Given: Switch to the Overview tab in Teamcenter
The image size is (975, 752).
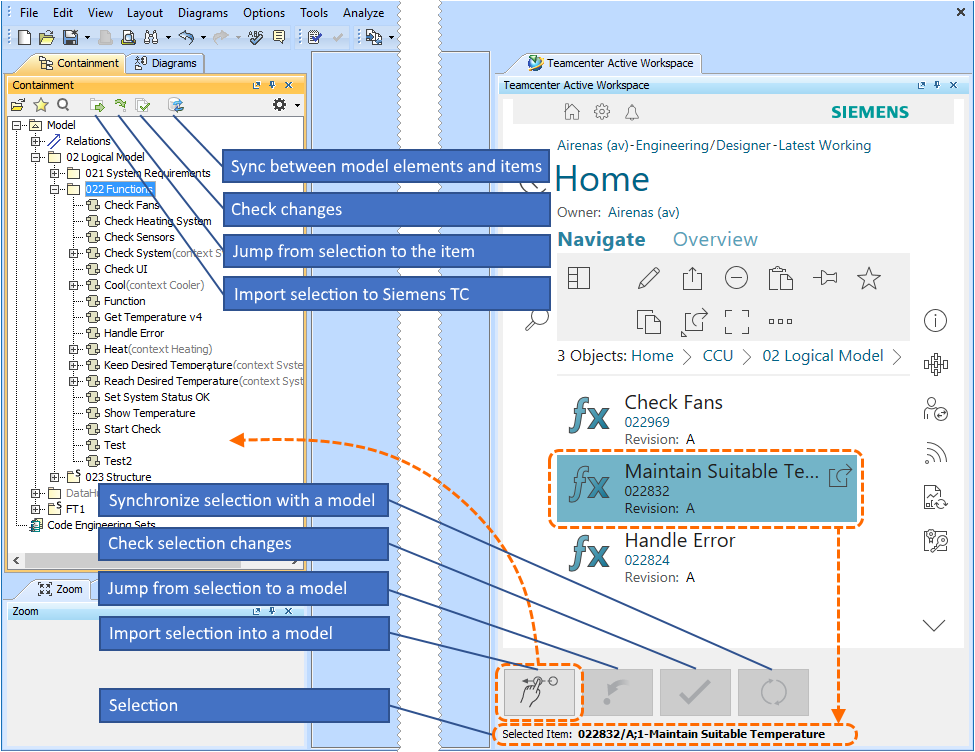Looking at the screenshot, I should coord(715,239).
